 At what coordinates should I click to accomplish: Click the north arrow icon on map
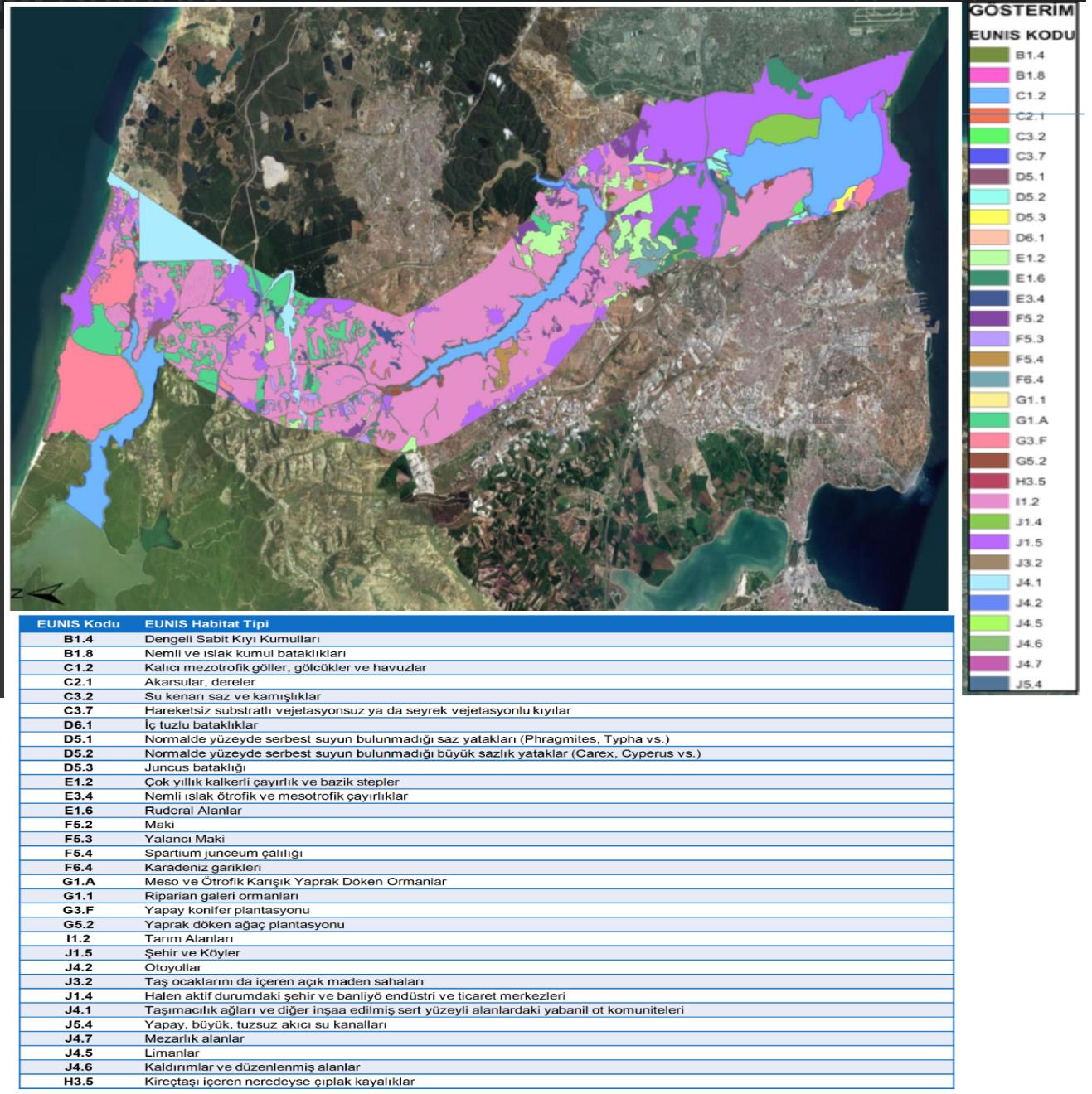(x=38, y=593)
